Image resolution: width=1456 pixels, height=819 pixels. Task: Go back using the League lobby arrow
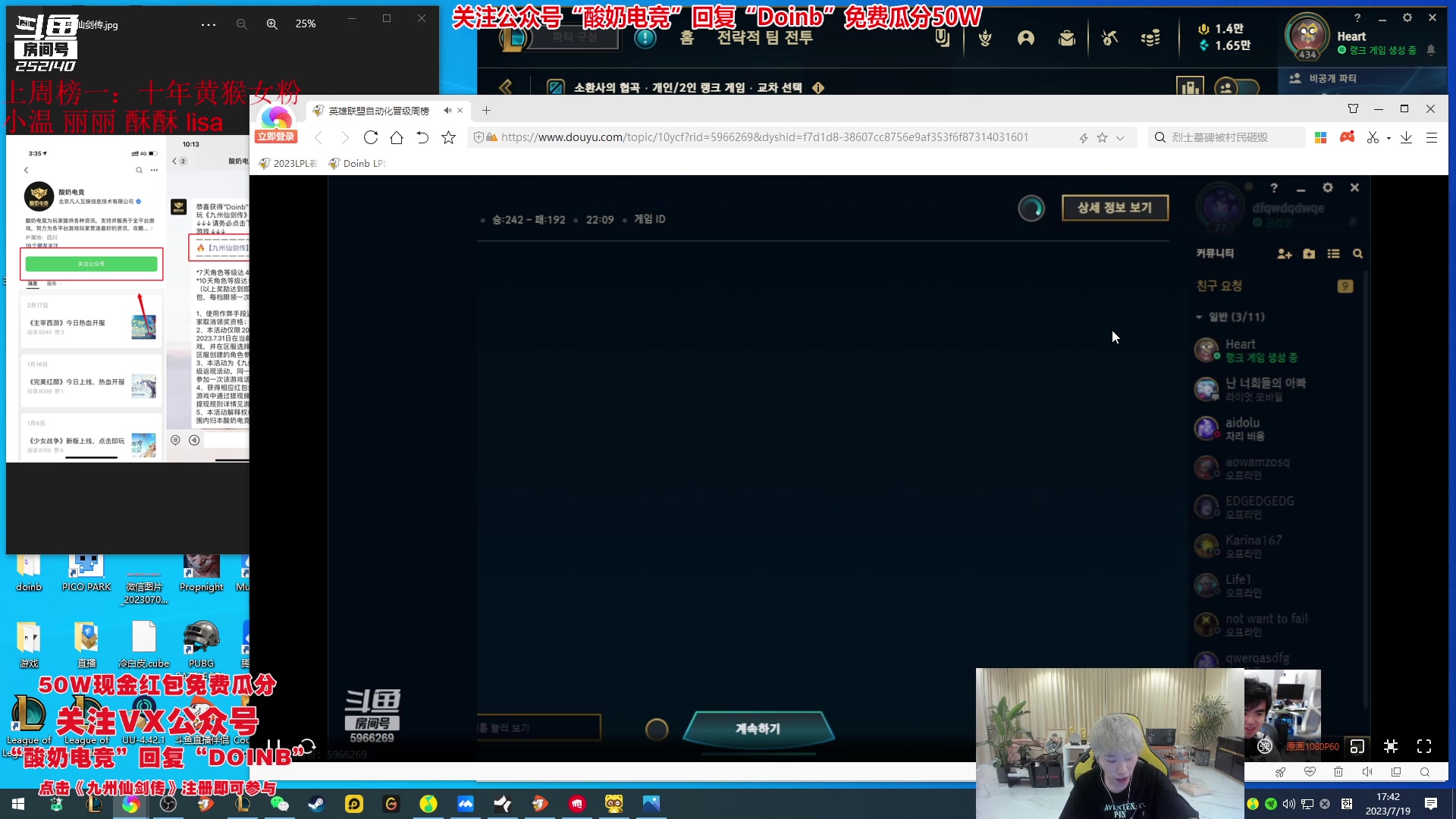pos(506,87)
